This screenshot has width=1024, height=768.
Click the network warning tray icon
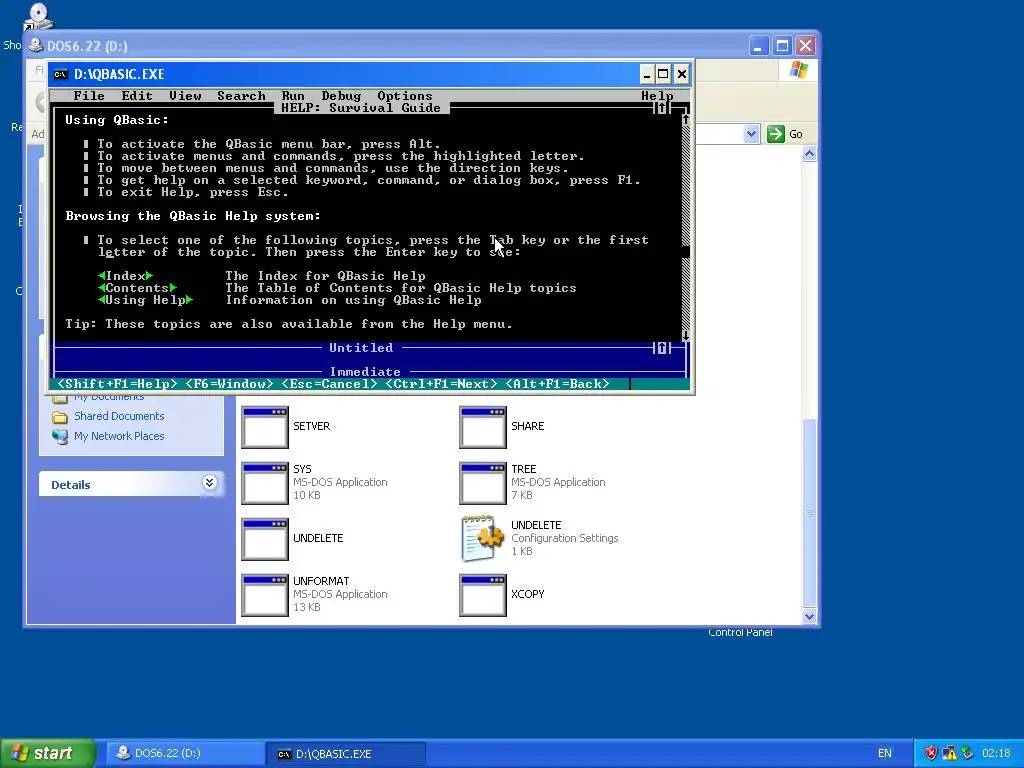949,754
